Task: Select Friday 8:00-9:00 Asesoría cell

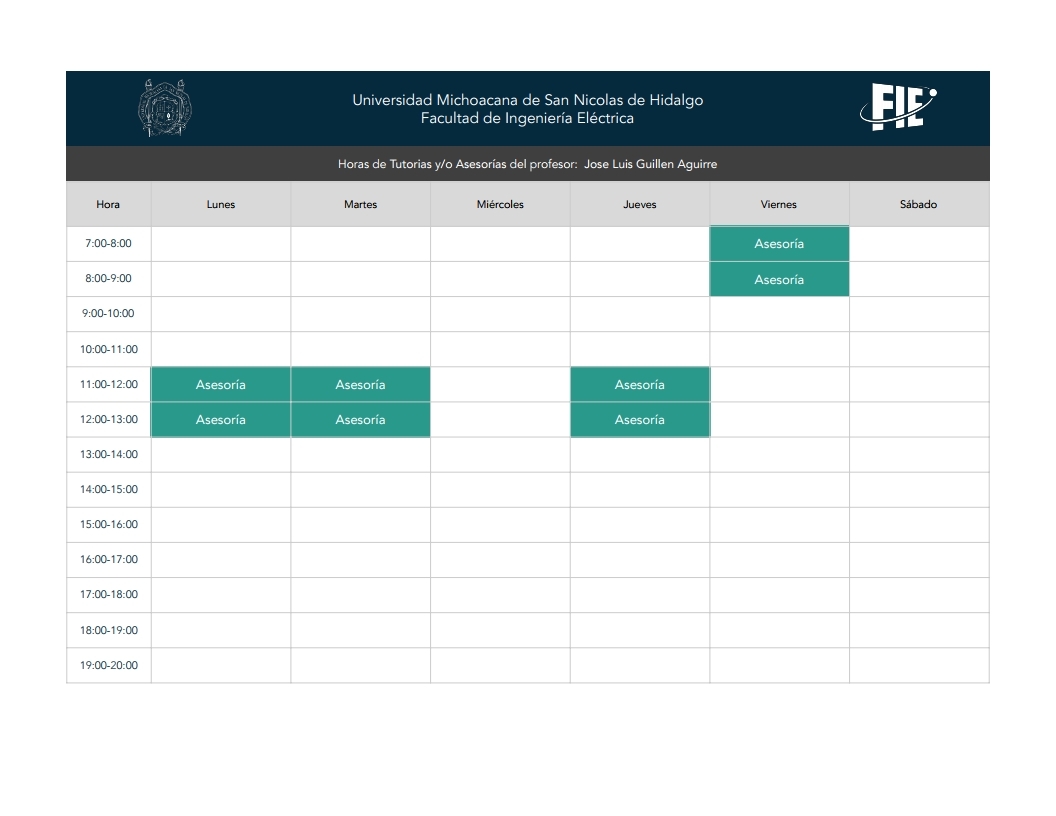Action: [779, 279]
